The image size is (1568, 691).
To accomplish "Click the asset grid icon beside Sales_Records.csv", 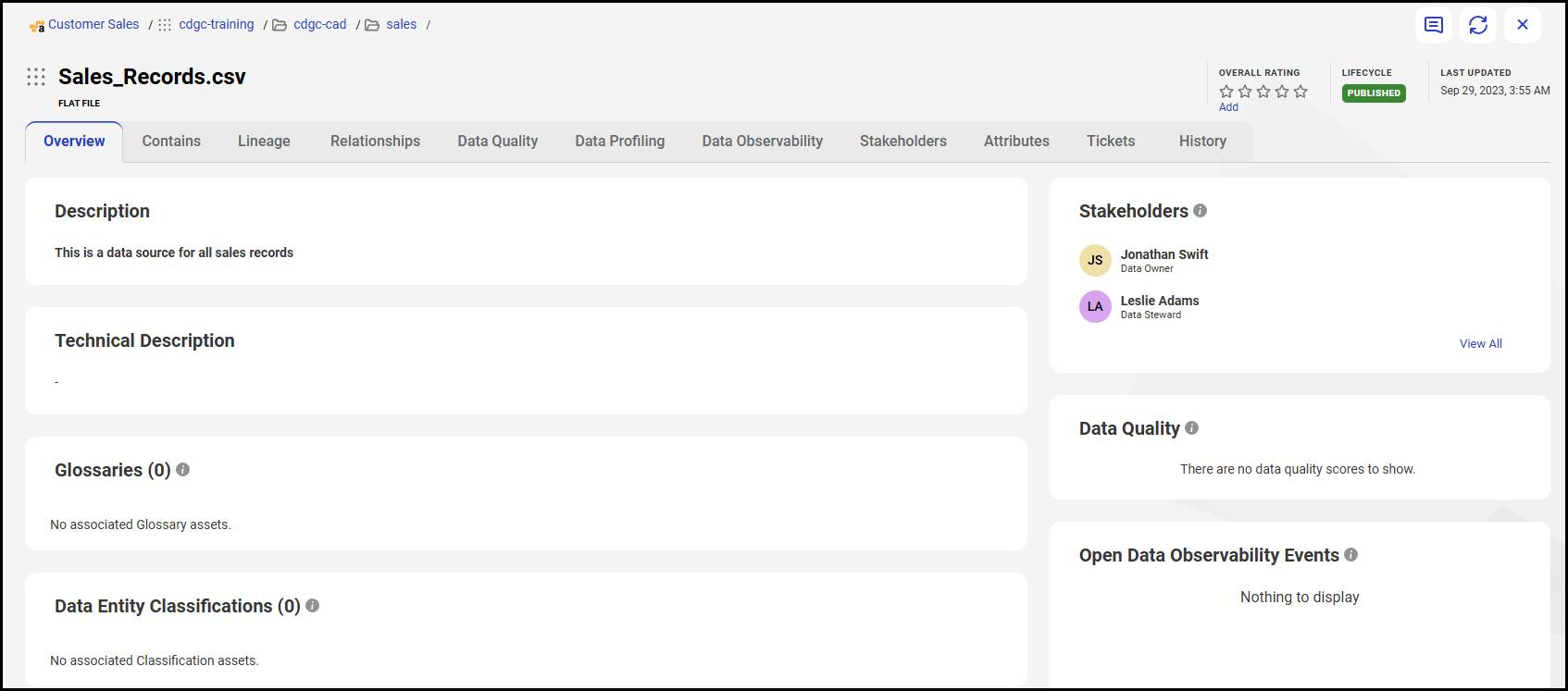I will [36, 77].
